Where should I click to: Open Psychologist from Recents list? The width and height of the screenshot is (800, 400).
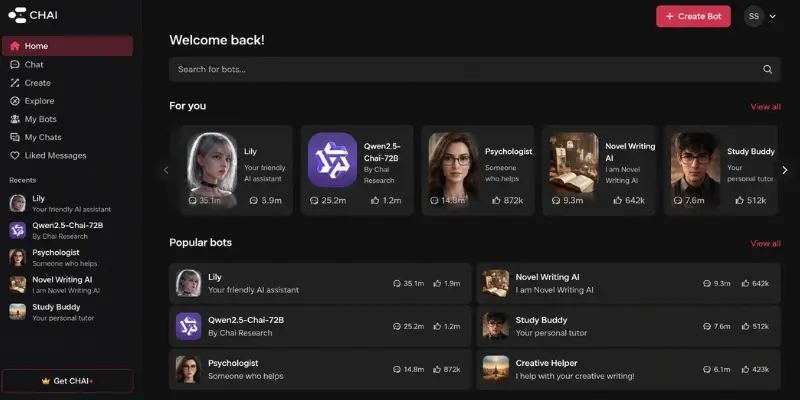tap(67, 258)
